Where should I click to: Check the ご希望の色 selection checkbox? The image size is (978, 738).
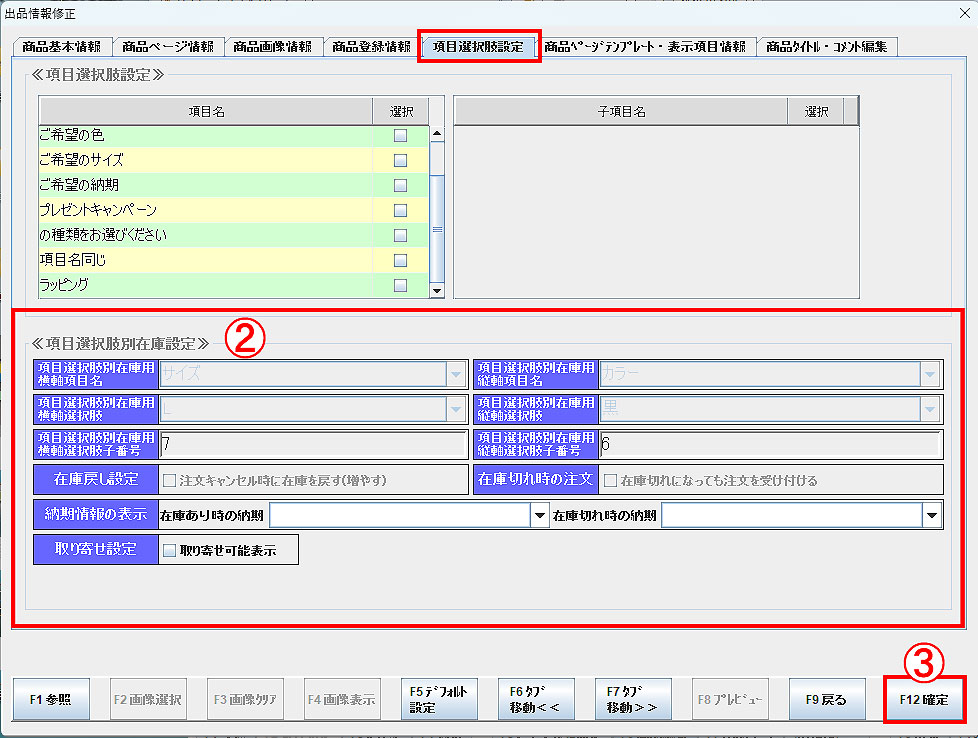(400, 135)
